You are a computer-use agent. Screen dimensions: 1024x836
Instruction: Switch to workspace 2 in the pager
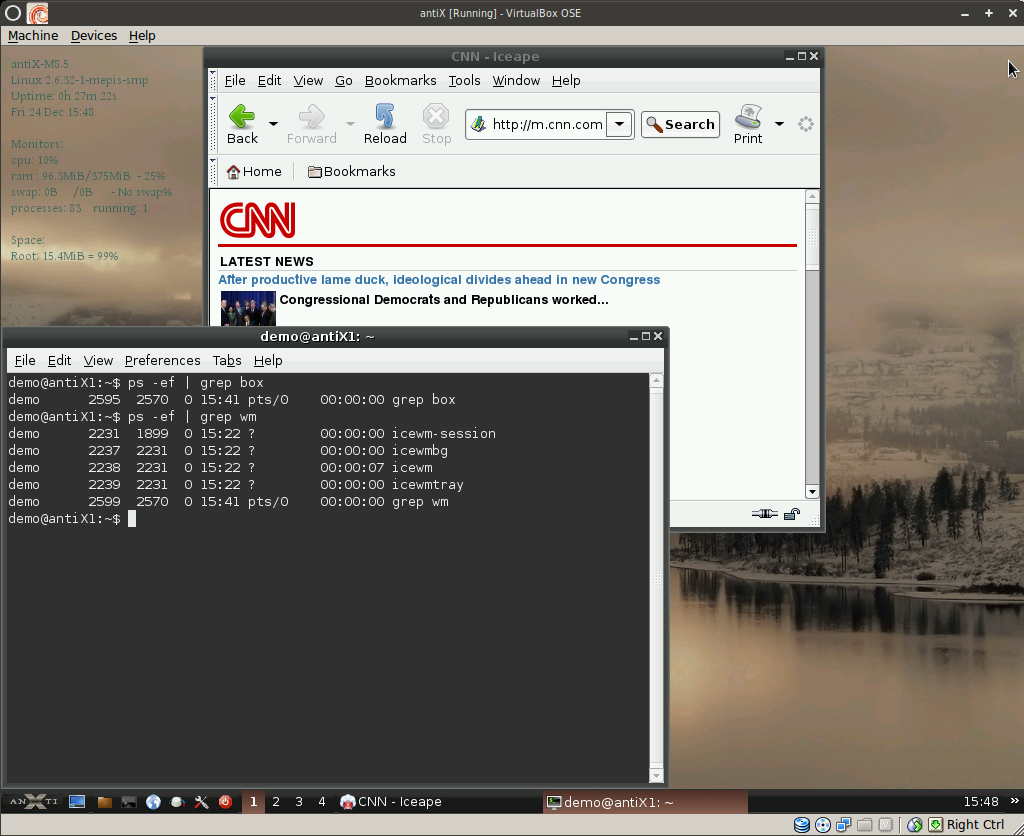(277, 801)
